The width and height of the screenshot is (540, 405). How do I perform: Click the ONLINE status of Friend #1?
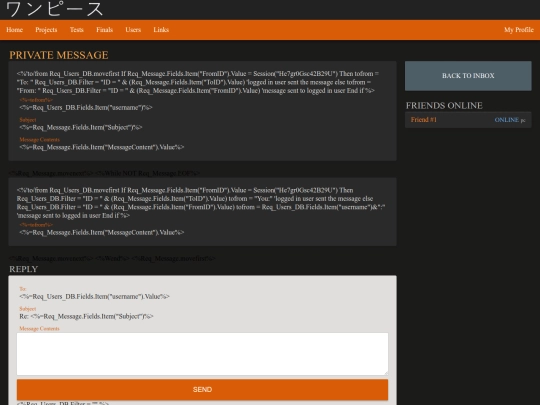507,120
